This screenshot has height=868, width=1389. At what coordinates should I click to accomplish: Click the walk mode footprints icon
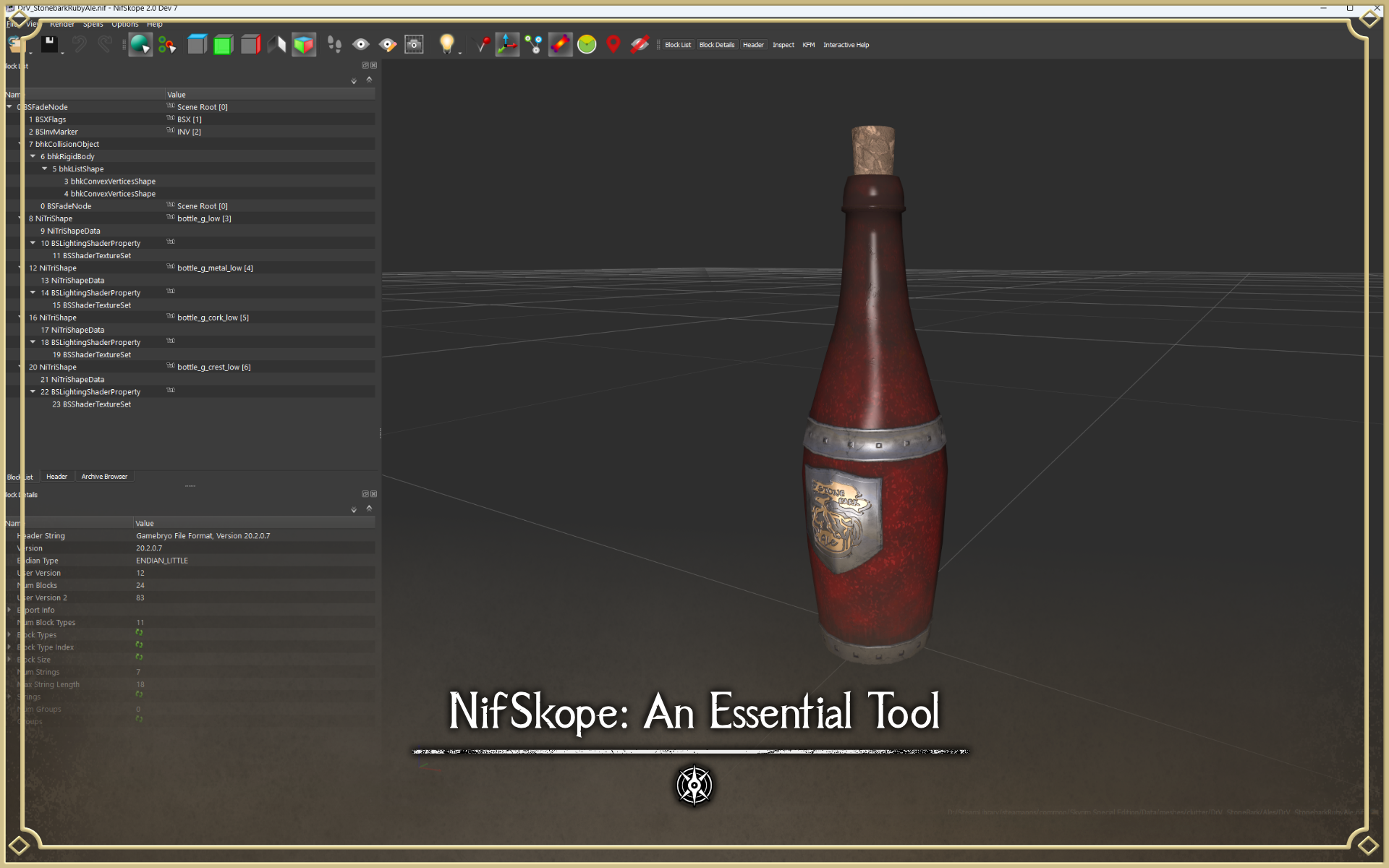[334, 44]
